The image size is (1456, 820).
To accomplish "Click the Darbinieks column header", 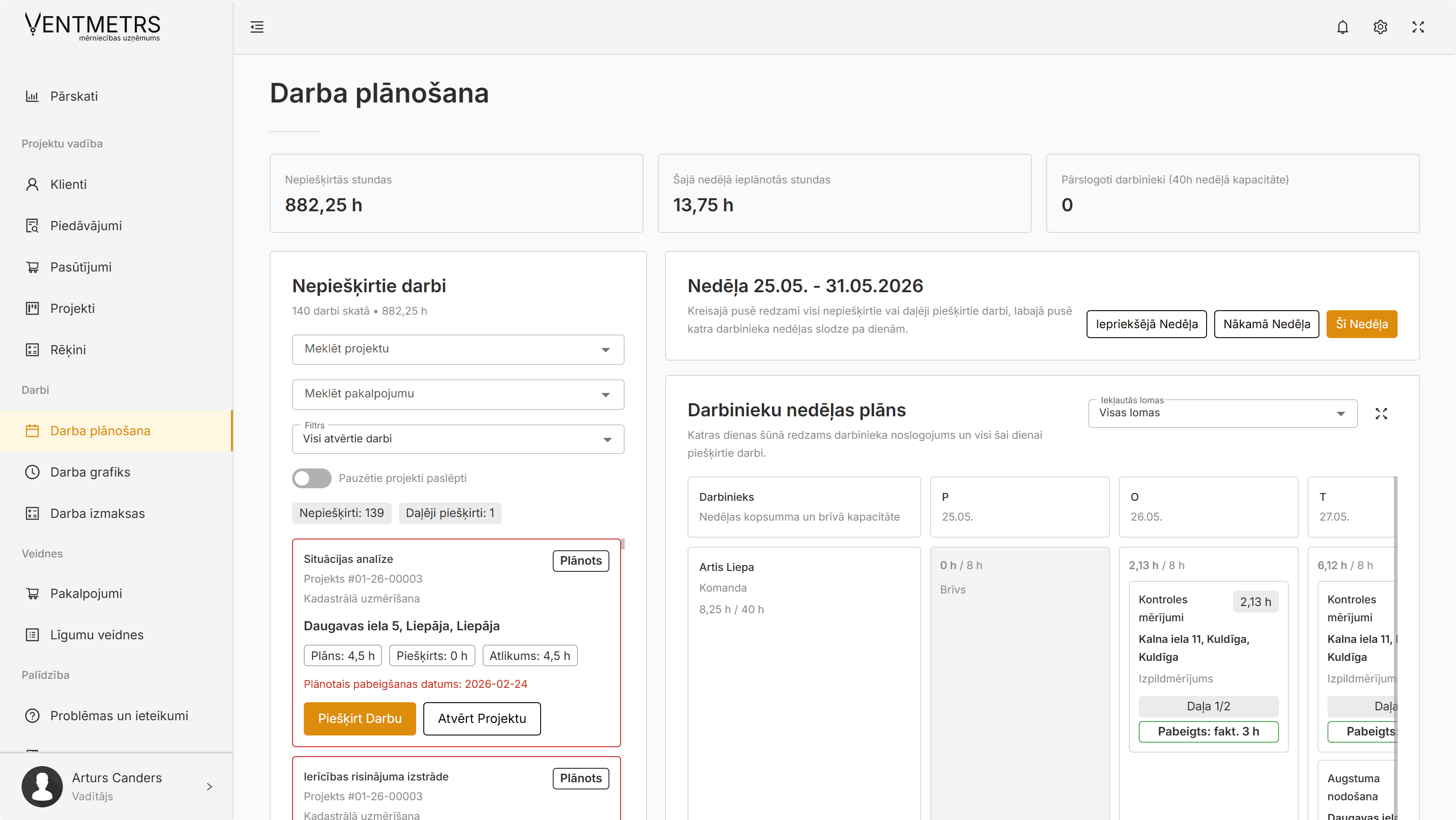I will (x=804, y=507).
